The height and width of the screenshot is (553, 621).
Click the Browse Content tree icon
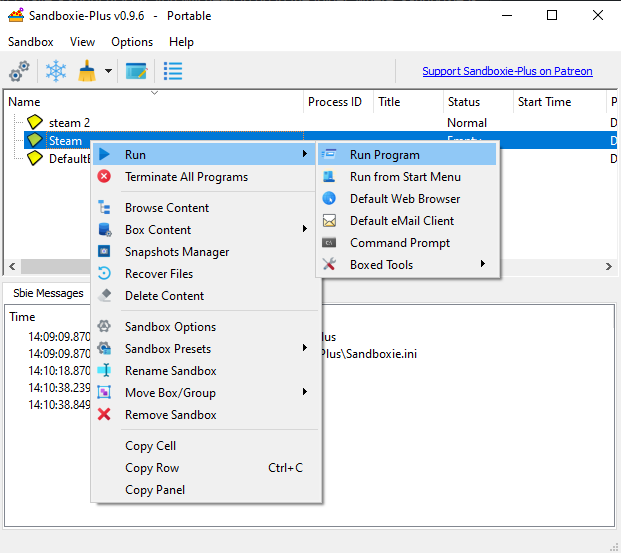(x=104, y=207)
